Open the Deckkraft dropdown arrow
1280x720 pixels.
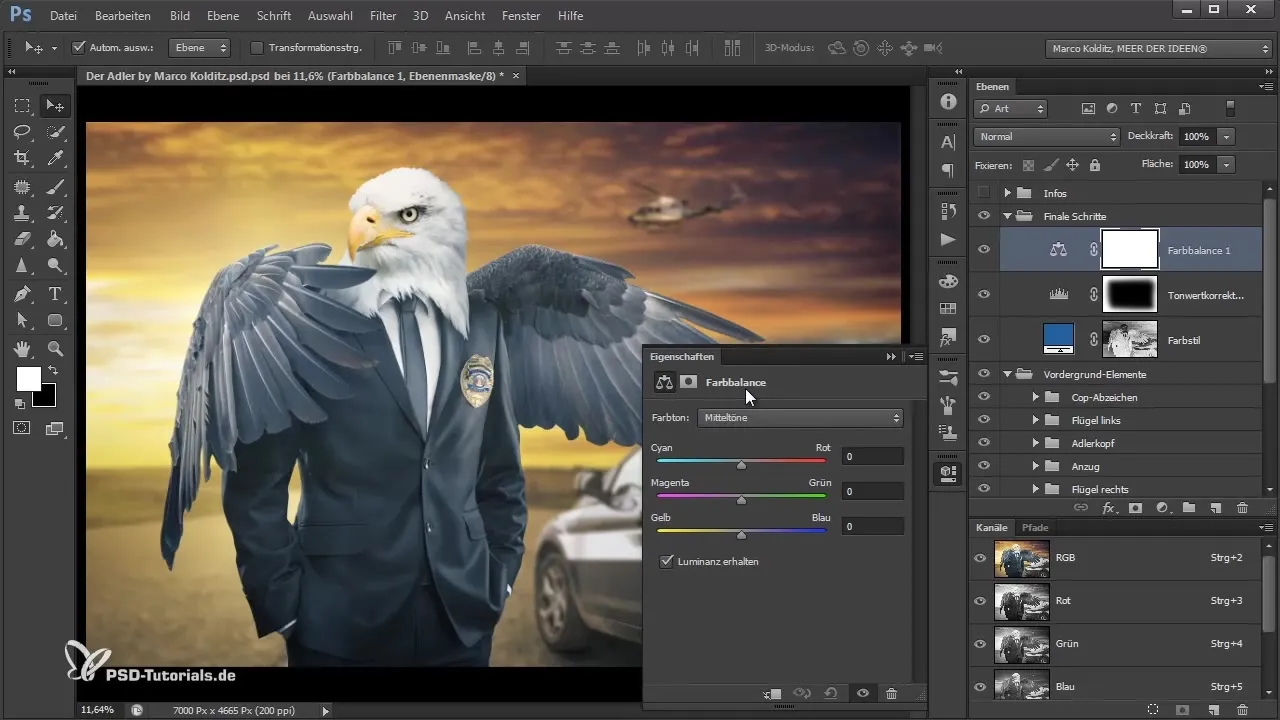pyautogui.click(x=1227, y=136)
